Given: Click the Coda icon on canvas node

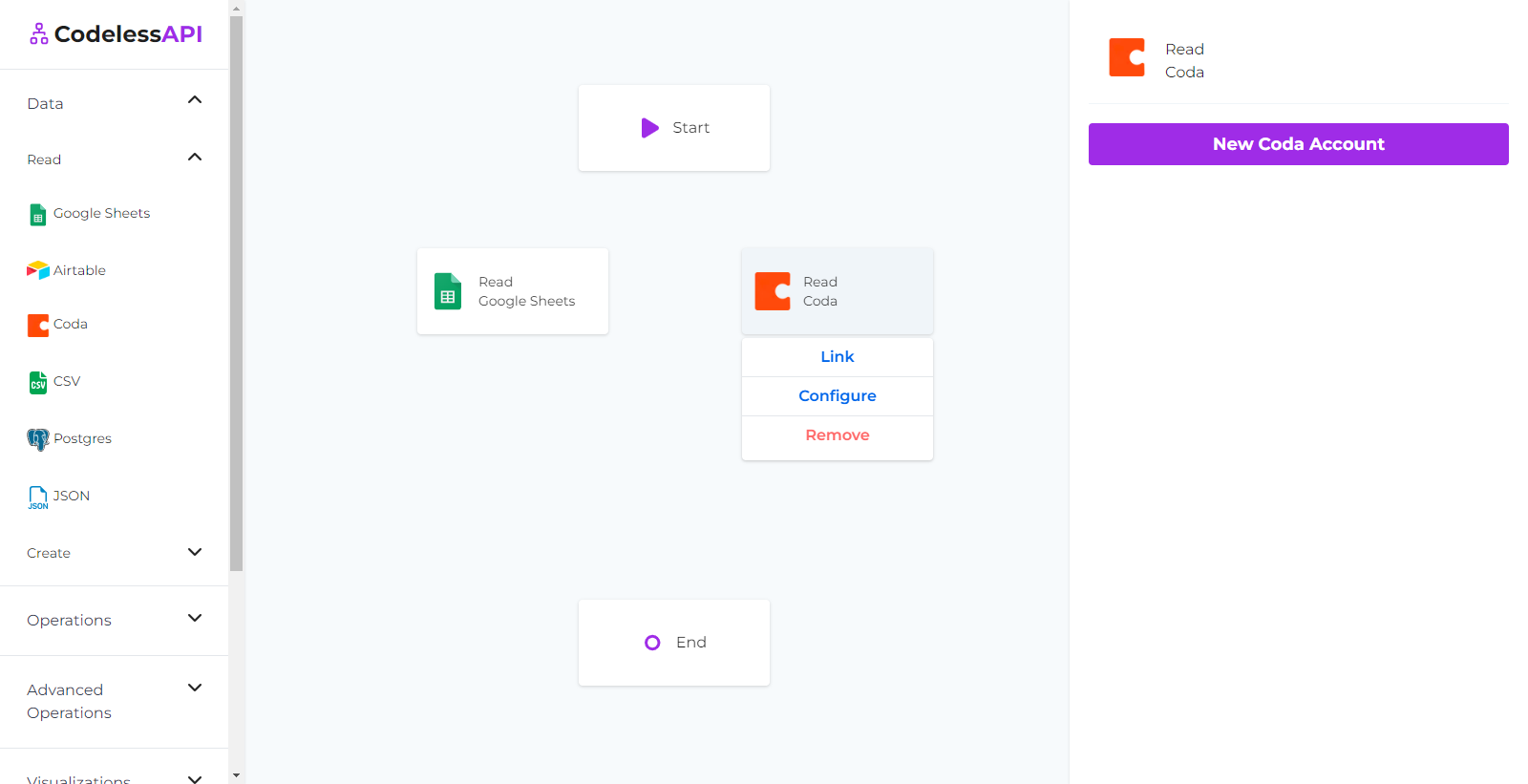Looking at the screenshot, I should (x=773, y=291).
